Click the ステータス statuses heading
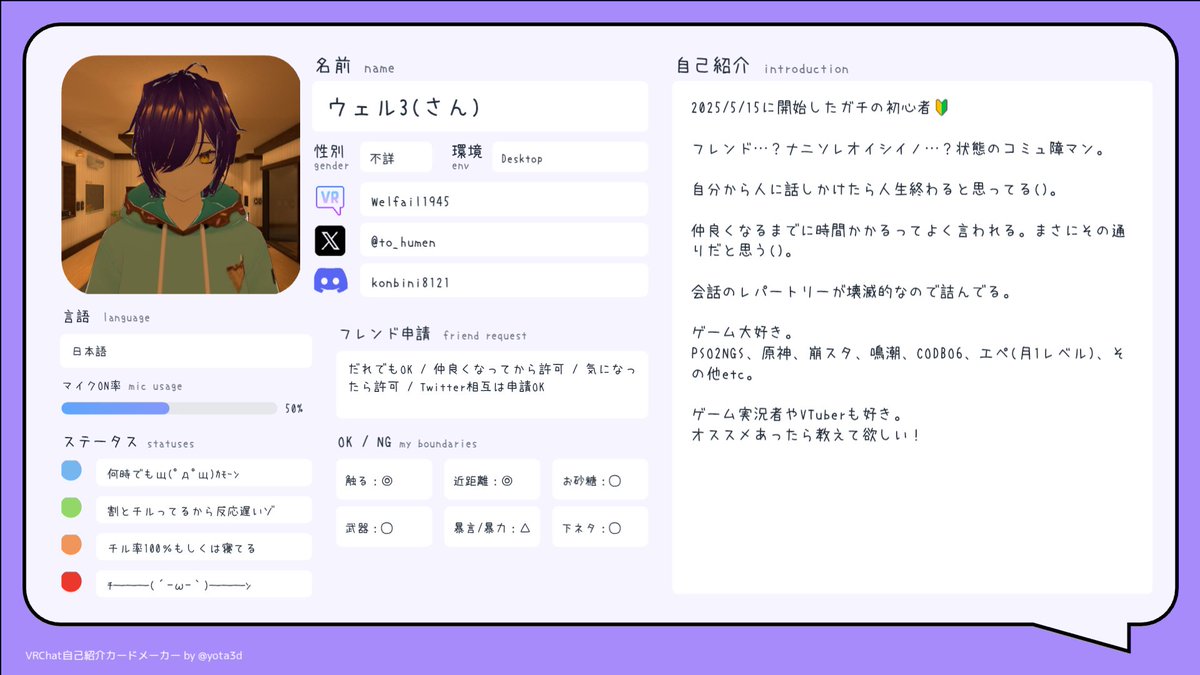The width and height of the screenshot is (1200, 675). tap(128, 442)
